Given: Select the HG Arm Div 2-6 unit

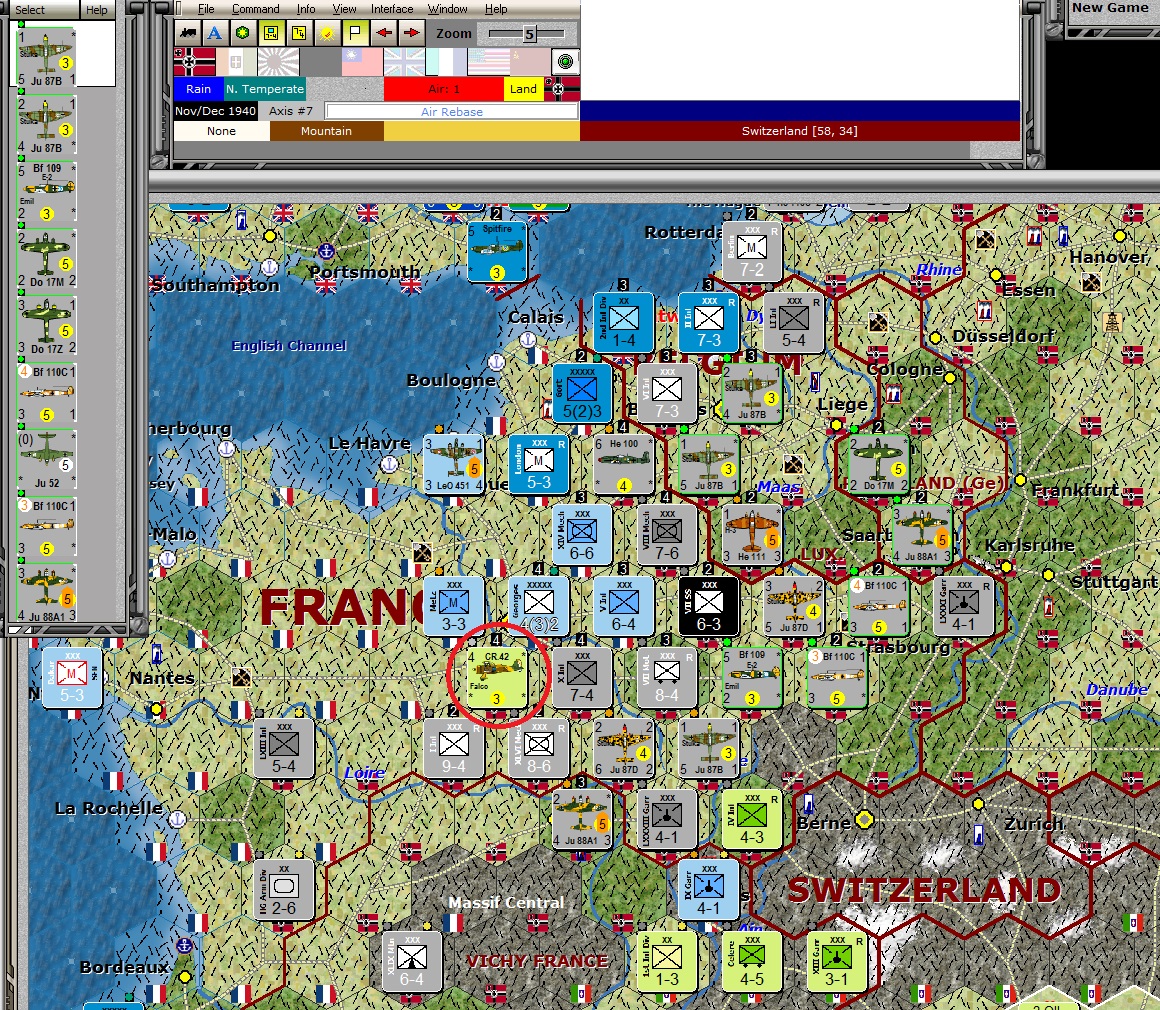Looking at the screenshot, I should pos(283,889).
